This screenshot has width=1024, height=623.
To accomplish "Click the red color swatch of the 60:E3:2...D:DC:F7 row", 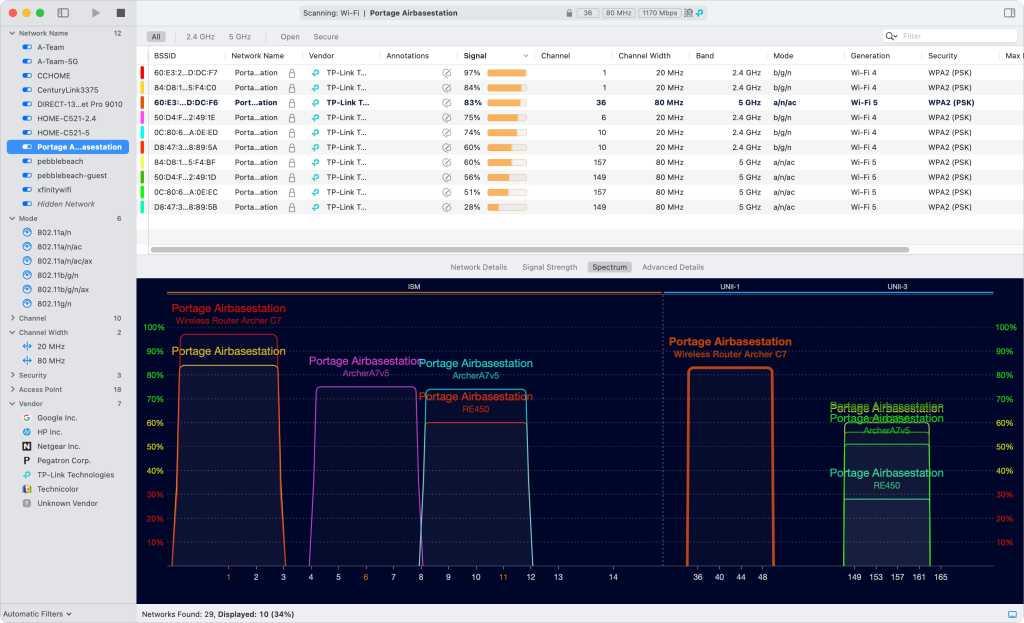I will click(x=142, y=73).
